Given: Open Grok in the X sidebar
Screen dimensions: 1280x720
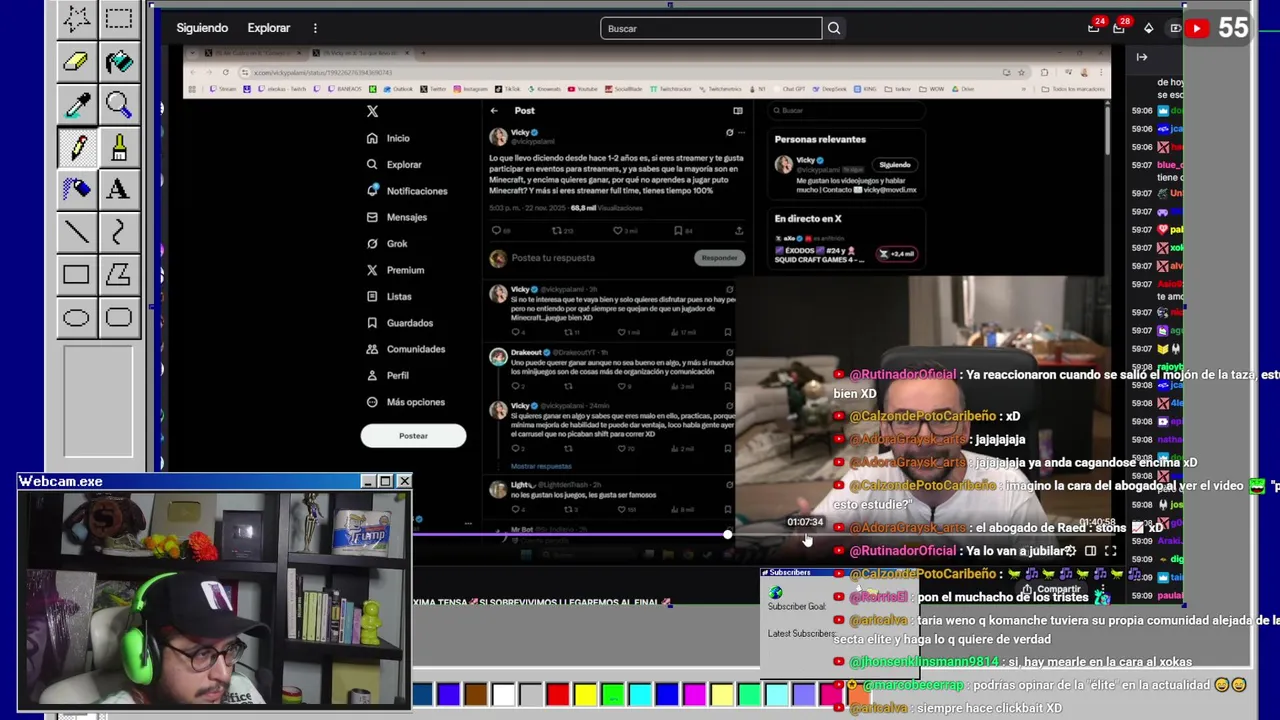Looking at the screenshot, I should click(x=387, y=243).
